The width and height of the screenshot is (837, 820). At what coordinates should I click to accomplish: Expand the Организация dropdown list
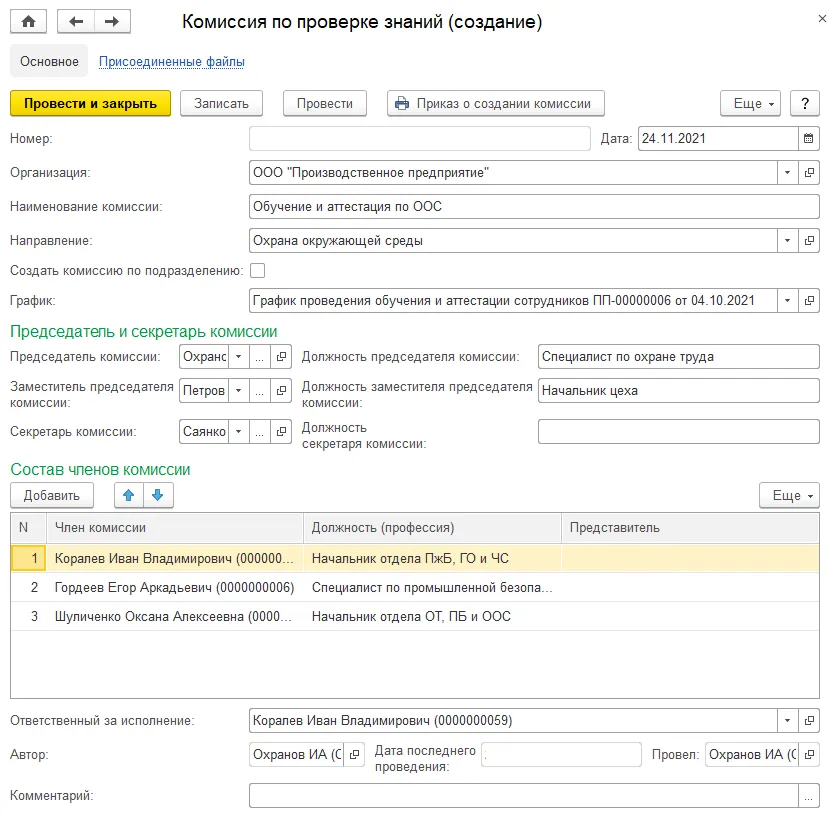coord(787,173)
